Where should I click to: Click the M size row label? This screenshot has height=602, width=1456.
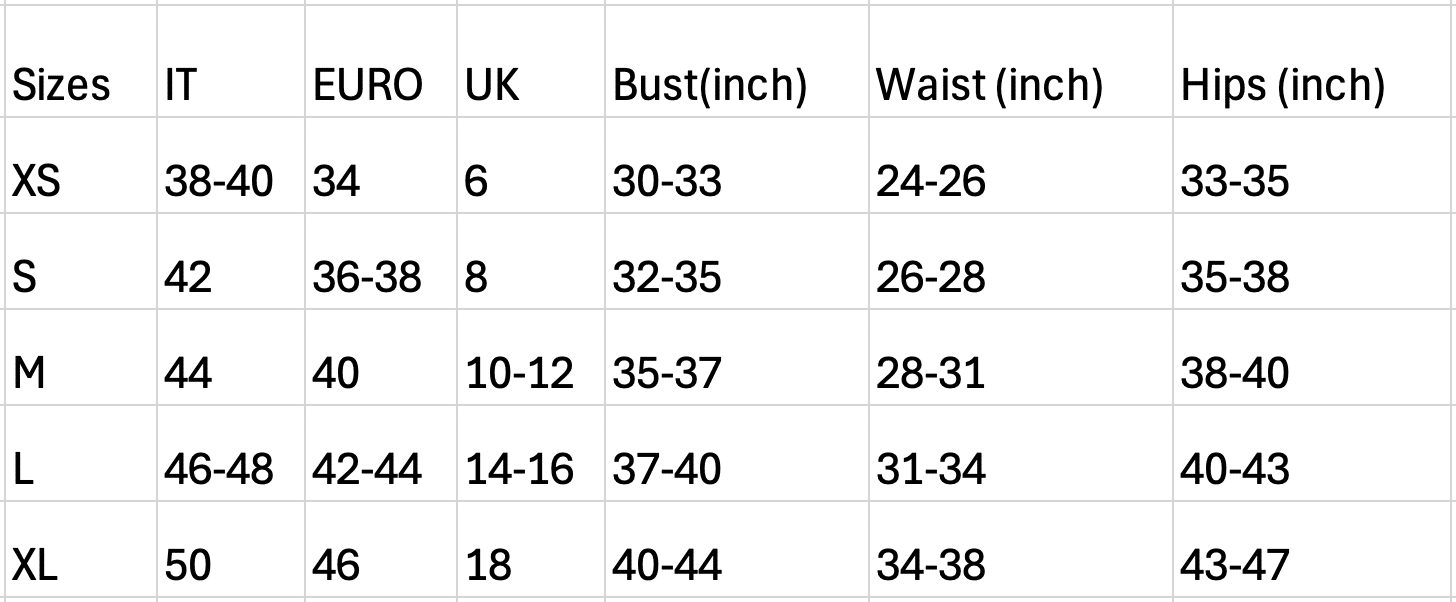click(79, 357)
